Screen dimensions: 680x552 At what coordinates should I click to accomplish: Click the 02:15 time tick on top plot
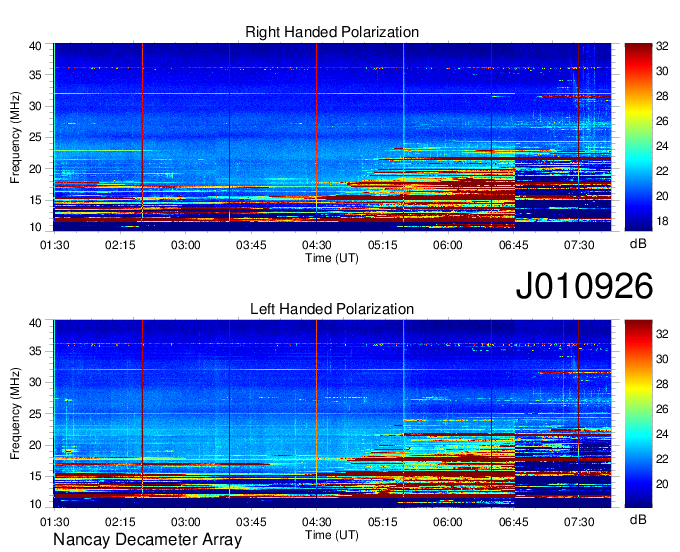(x=120, y=245)
